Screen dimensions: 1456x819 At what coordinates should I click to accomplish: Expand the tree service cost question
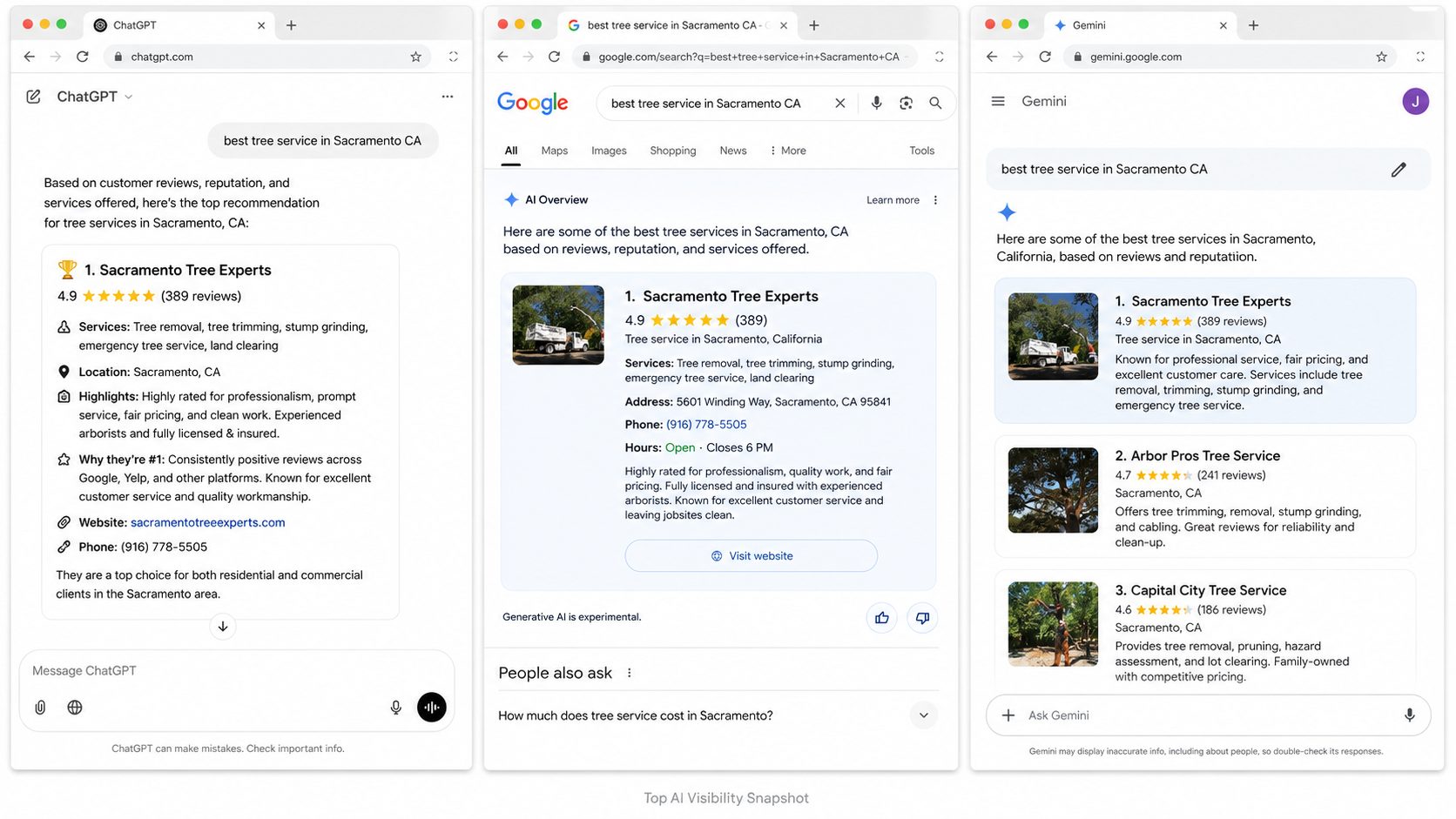[x=923, y=715]
